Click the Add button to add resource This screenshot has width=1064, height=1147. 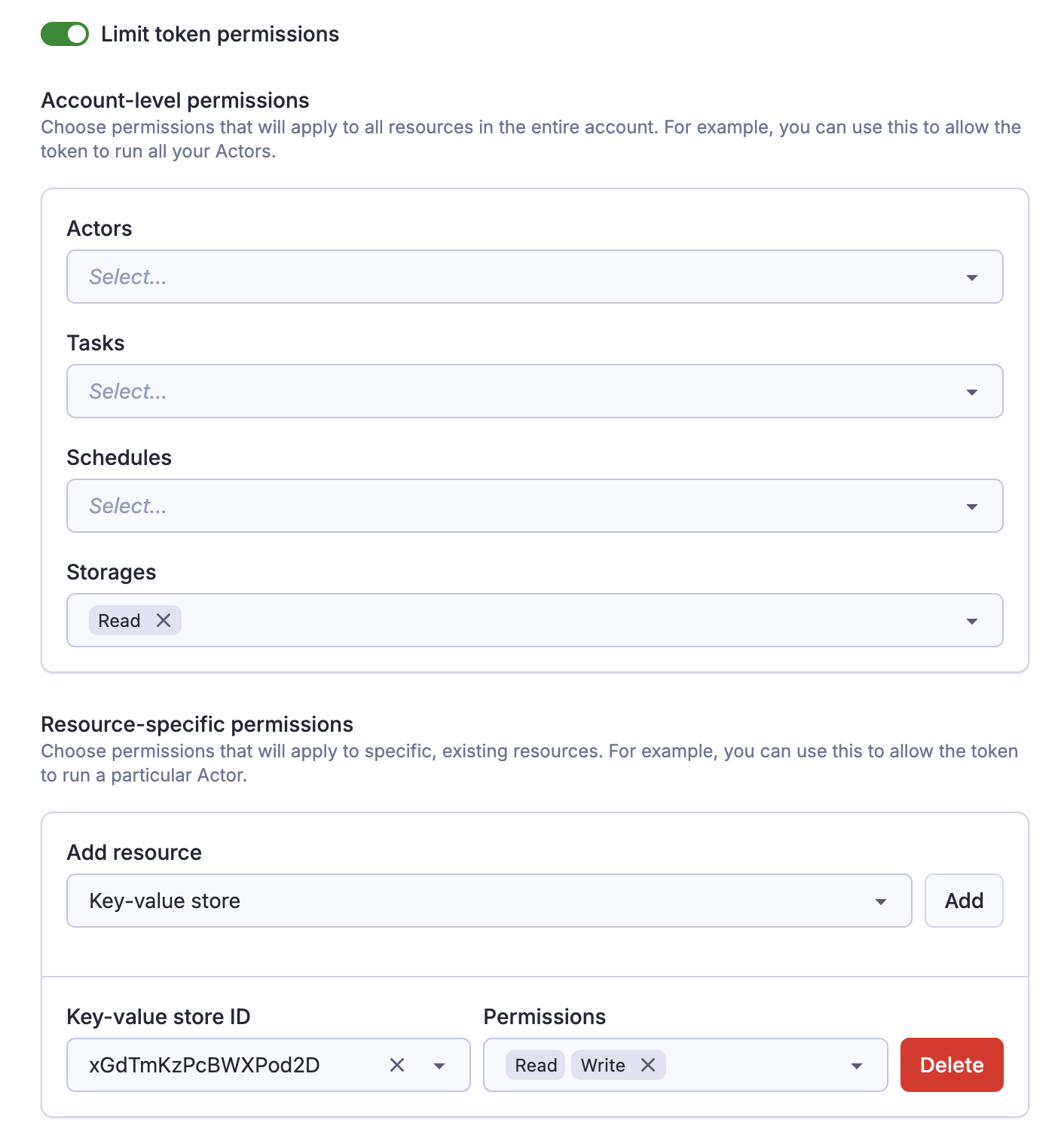tap(964, 901)
